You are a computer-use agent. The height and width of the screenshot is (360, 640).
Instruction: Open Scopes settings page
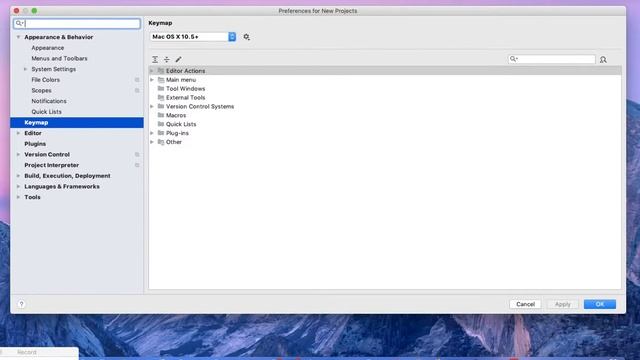pos(41,91)
